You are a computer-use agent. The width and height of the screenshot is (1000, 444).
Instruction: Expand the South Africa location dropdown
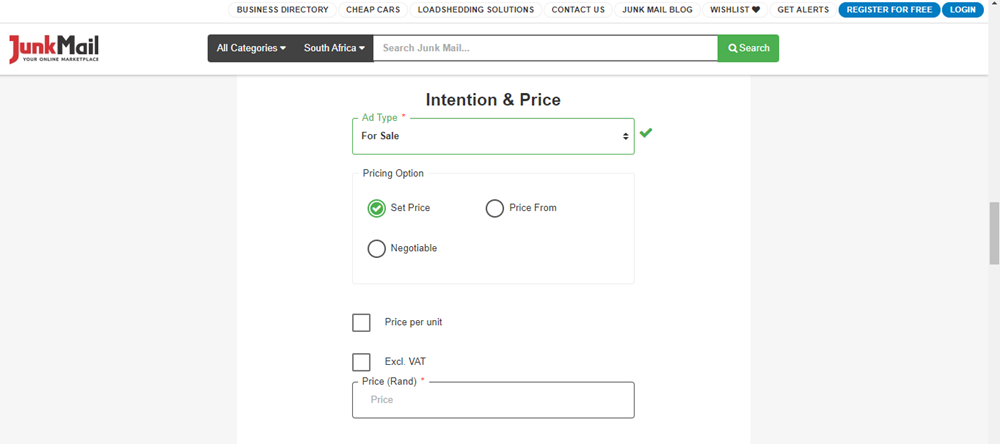coord(334,48)
